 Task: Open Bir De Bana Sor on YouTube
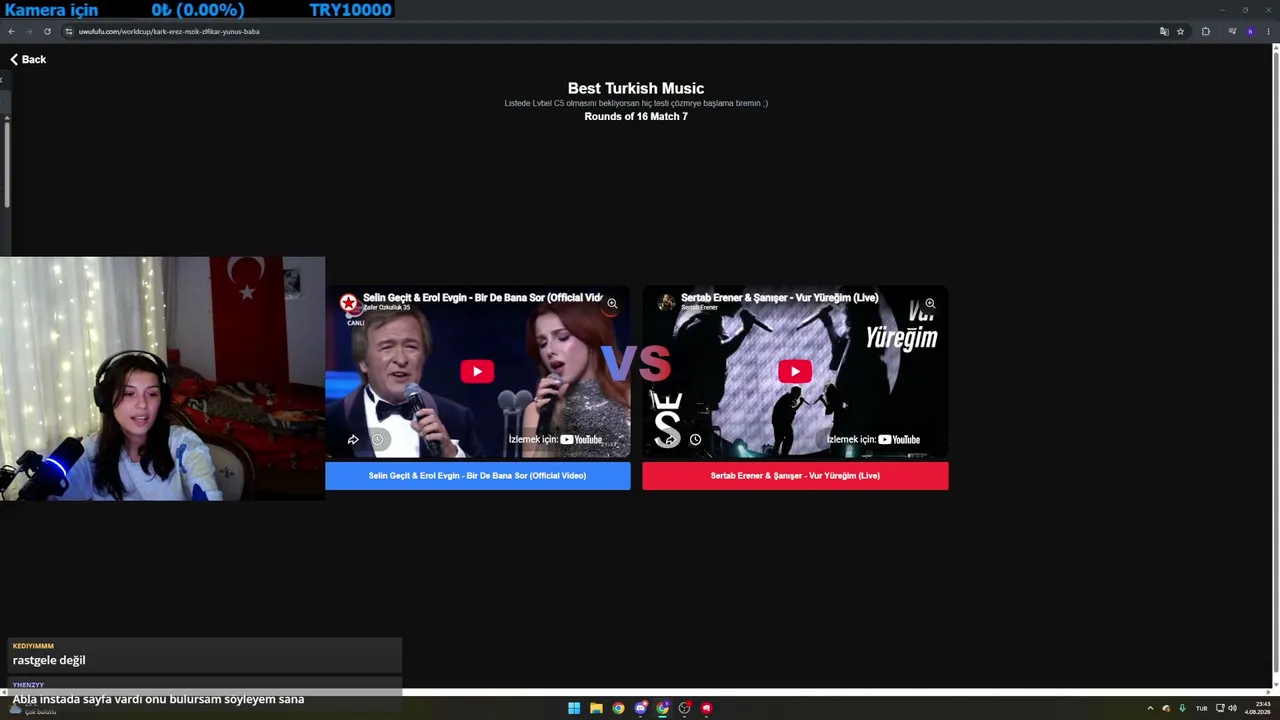tap(555, 440)
